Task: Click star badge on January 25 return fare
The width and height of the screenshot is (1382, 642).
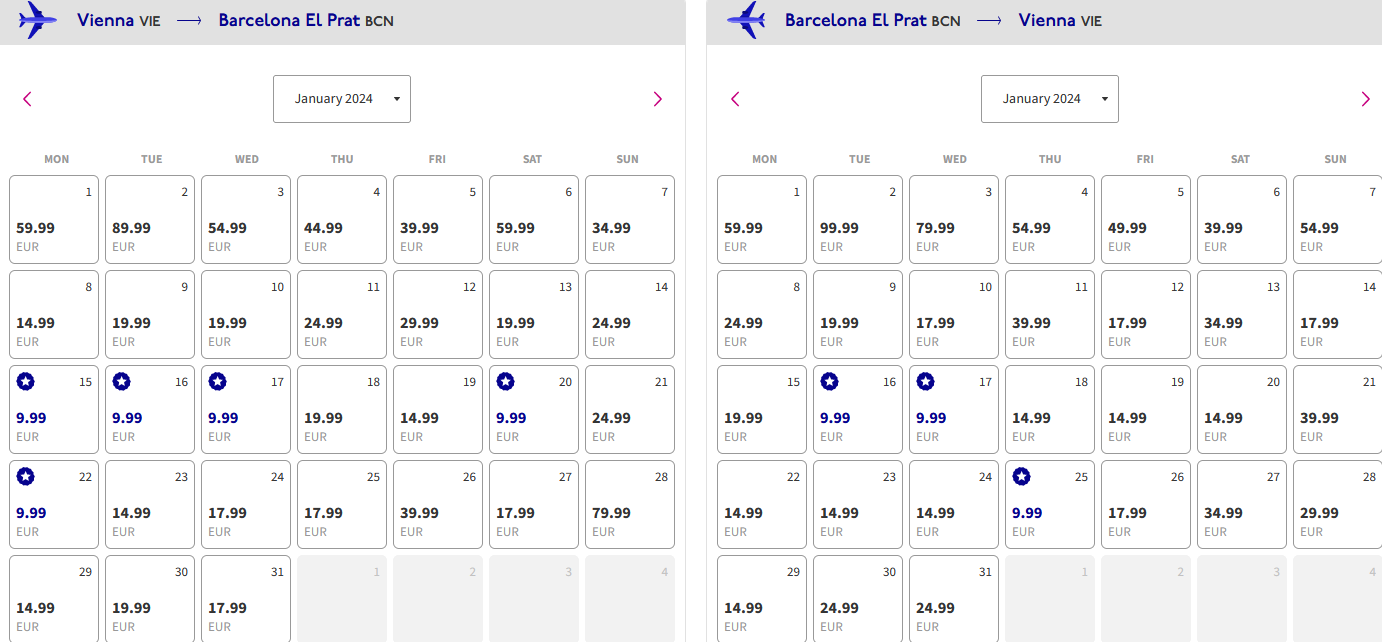Action: pyautogui.click(x=1022, y=476)
